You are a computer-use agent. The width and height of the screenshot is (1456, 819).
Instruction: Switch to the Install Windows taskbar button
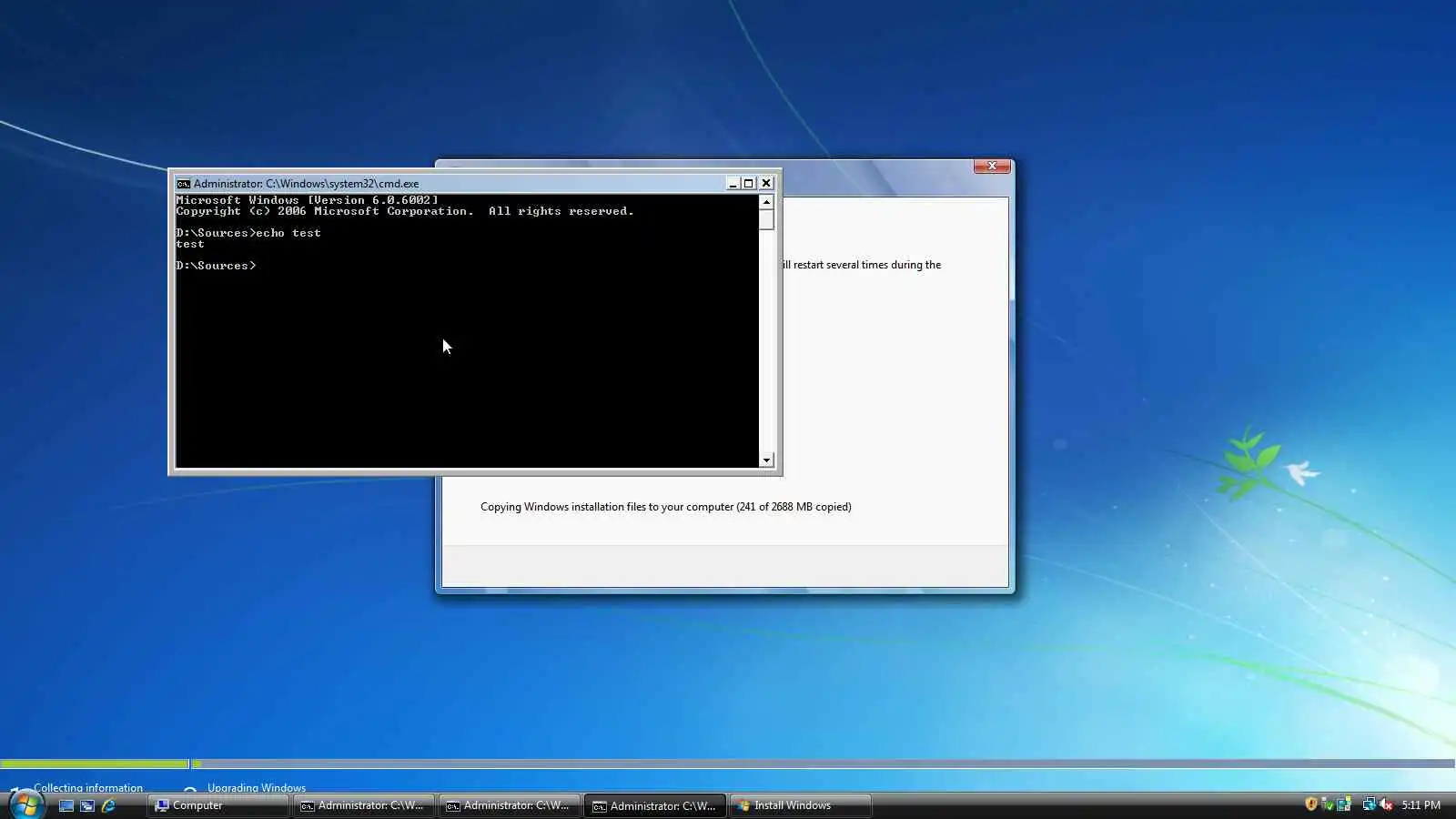[x=801, y=805]
